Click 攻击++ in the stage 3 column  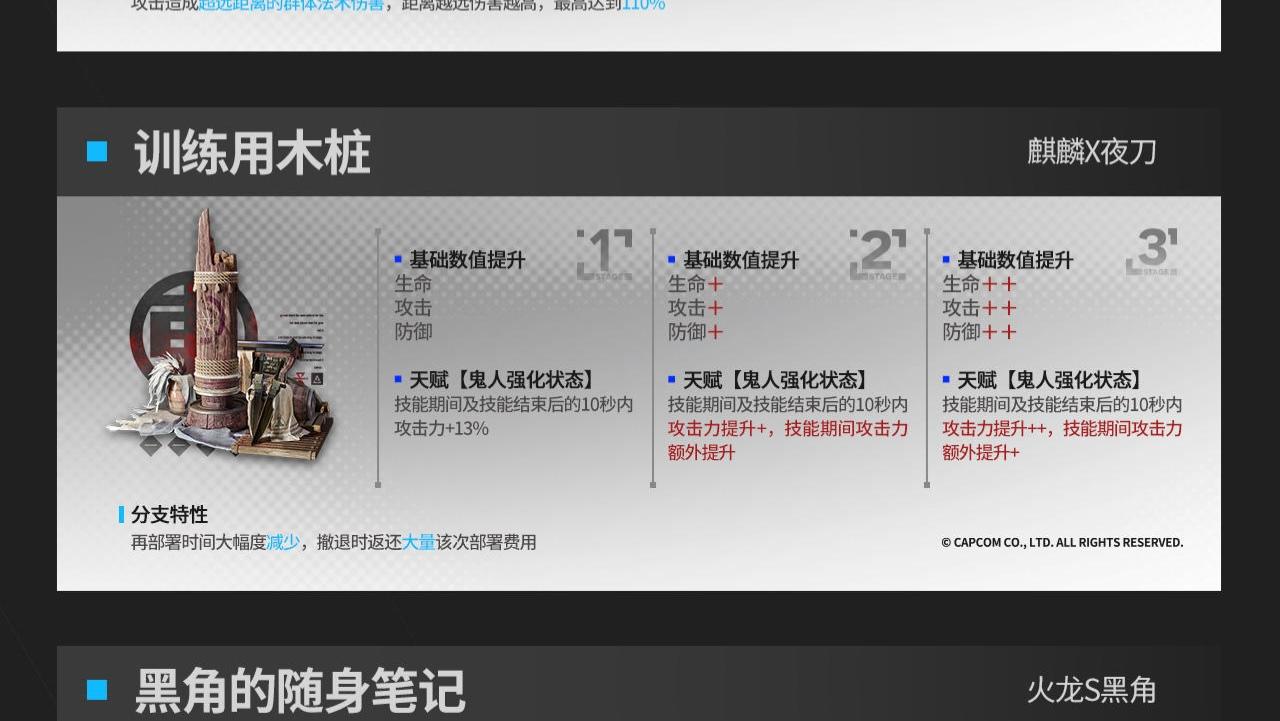[x=979, y=308]
